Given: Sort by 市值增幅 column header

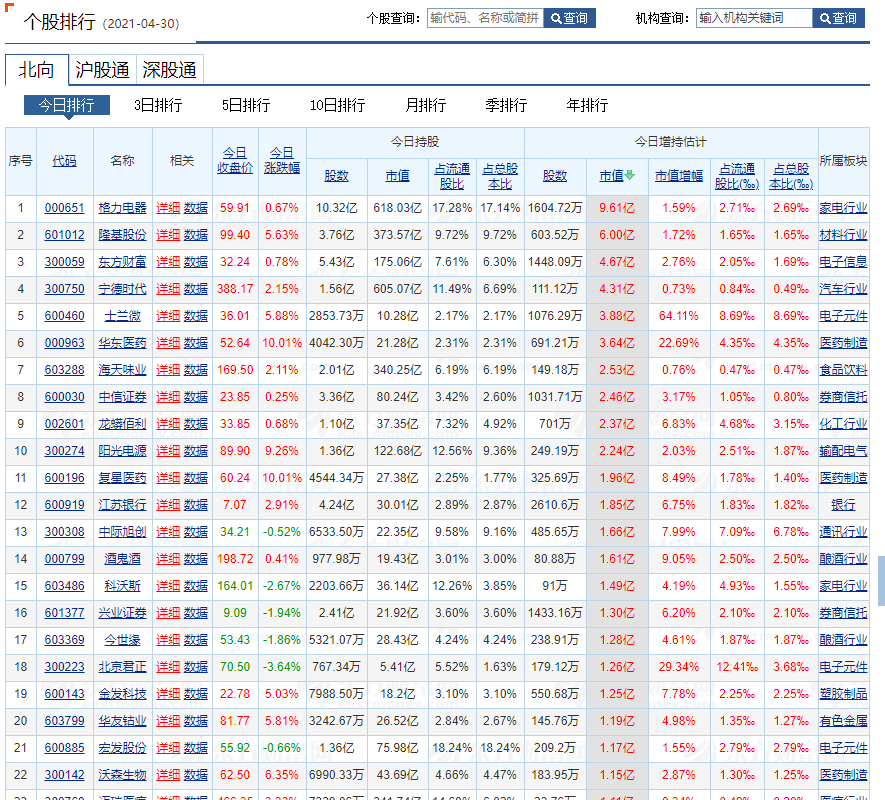Looking at the screenshot, I should click(679, 176).
